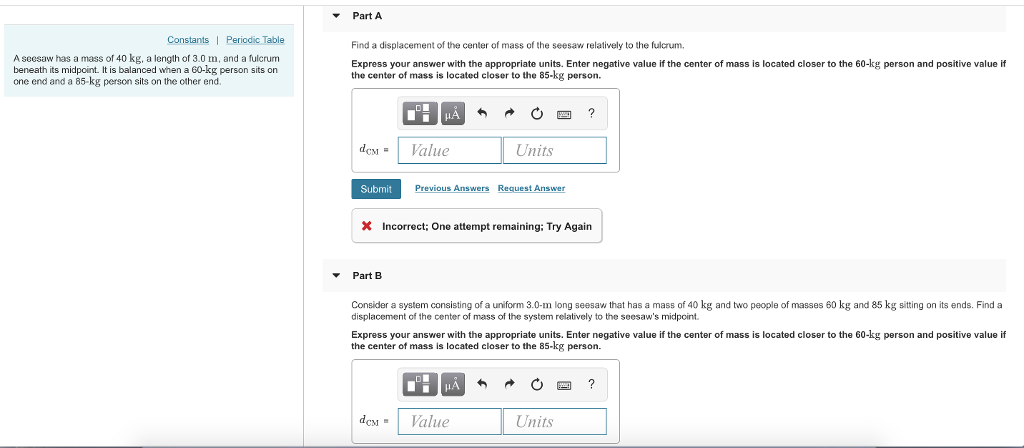Focus the Part B Value field
The width and height of the screenshot is (1024, 448).
point(450,421)
